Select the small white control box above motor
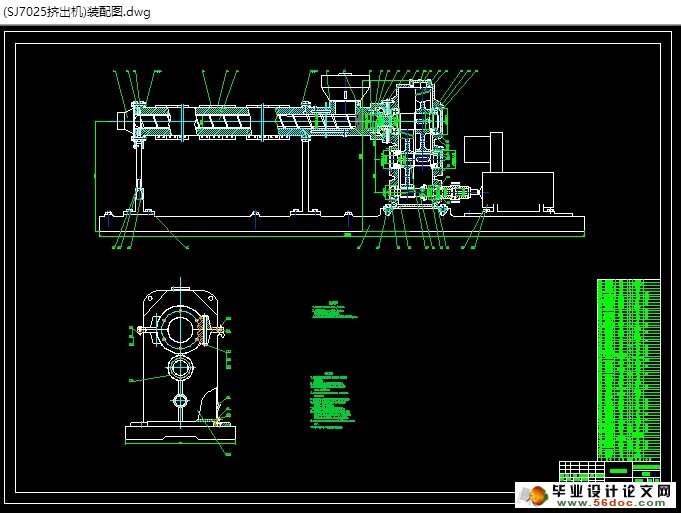Viewport: 681px width, 513px height. 477,151
